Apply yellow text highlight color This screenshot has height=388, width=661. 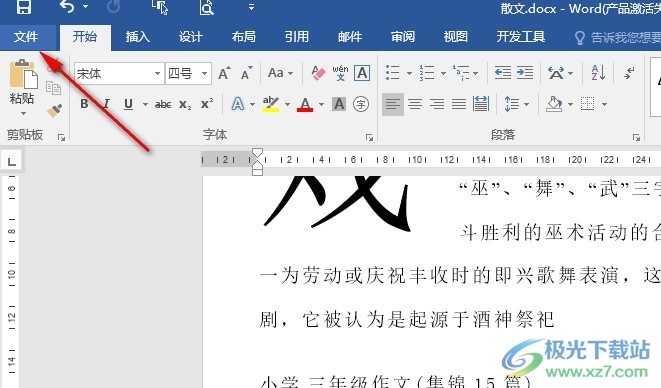click(271, 104)
